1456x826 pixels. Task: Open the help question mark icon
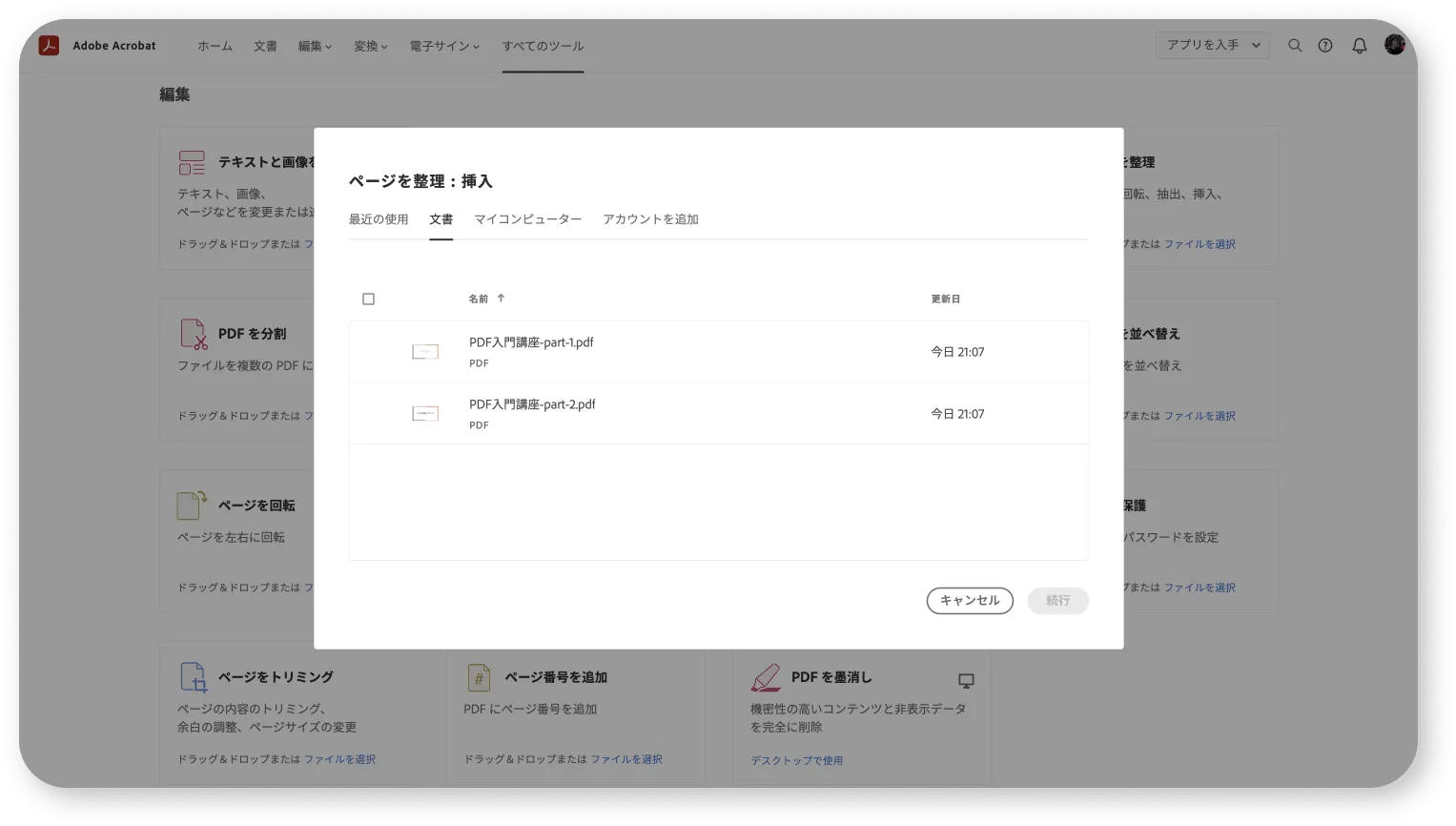tap(1325, 45)
